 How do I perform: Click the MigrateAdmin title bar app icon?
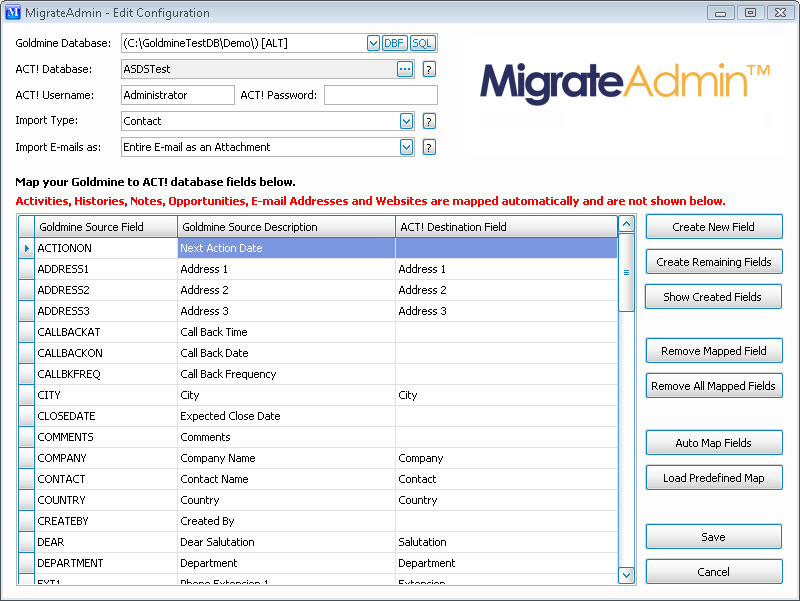(x=12, y=12)
